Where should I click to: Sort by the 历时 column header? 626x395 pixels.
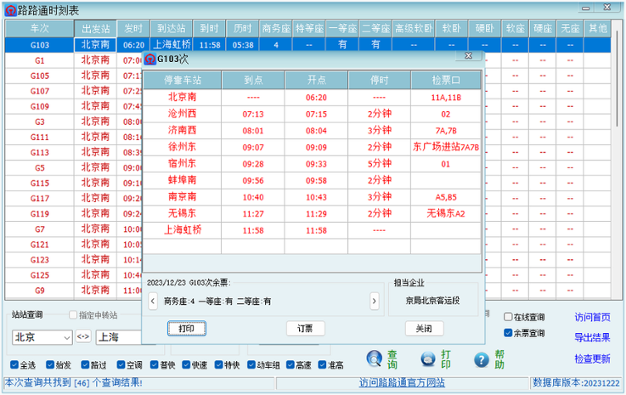(242, 28)
